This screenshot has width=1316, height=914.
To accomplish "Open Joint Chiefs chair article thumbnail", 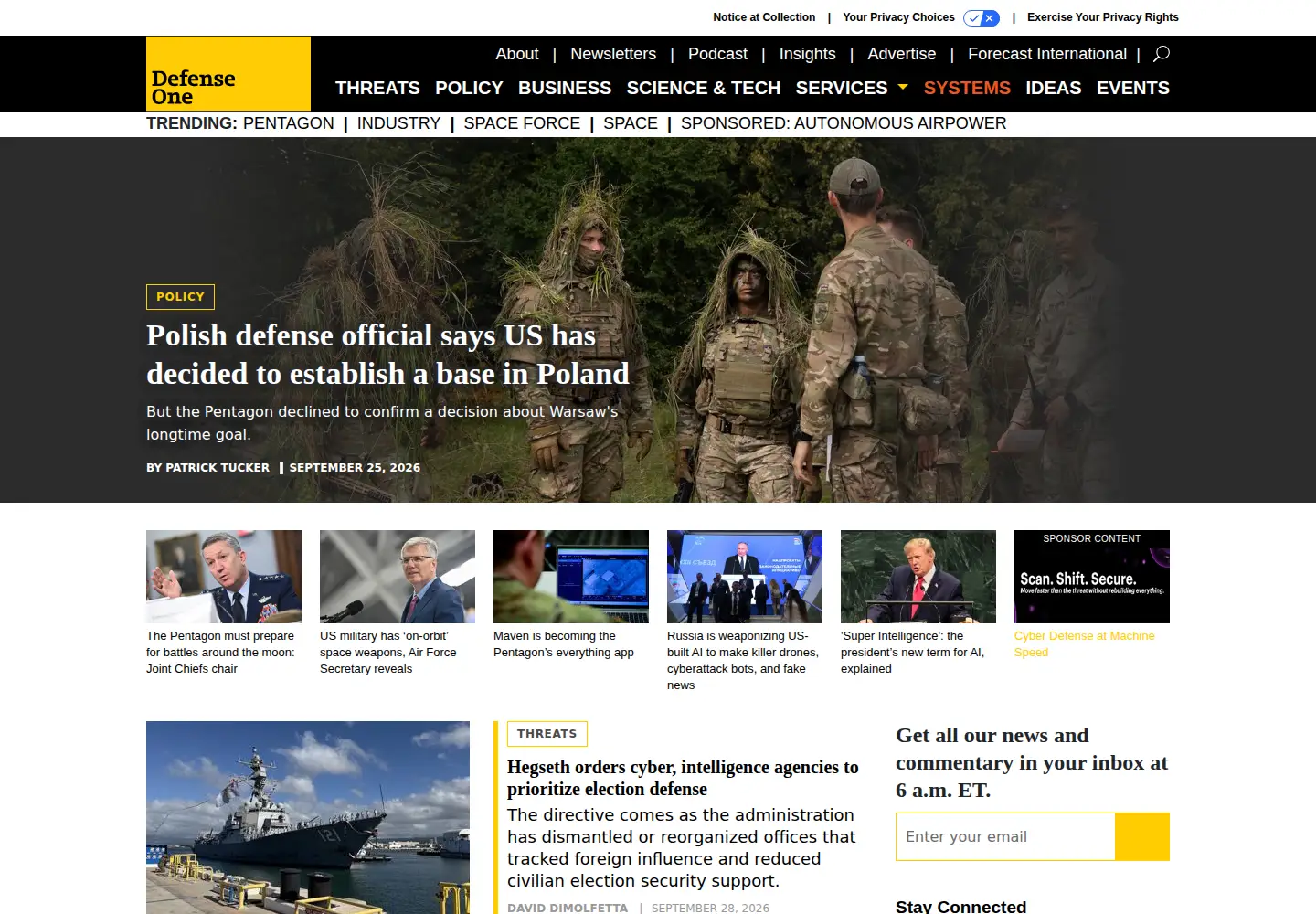I will (x=224, y=577).
